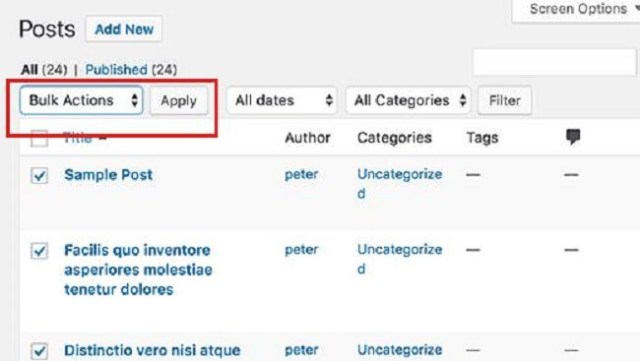Click the comments bubble column icon
Viewport: 640px width, 361px height.
(x=573, y=137)
